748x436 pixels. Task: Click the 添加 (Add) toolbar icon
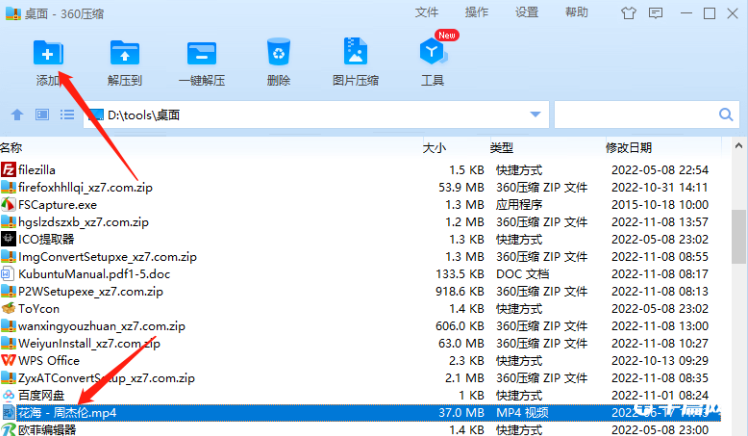point(48,52)
